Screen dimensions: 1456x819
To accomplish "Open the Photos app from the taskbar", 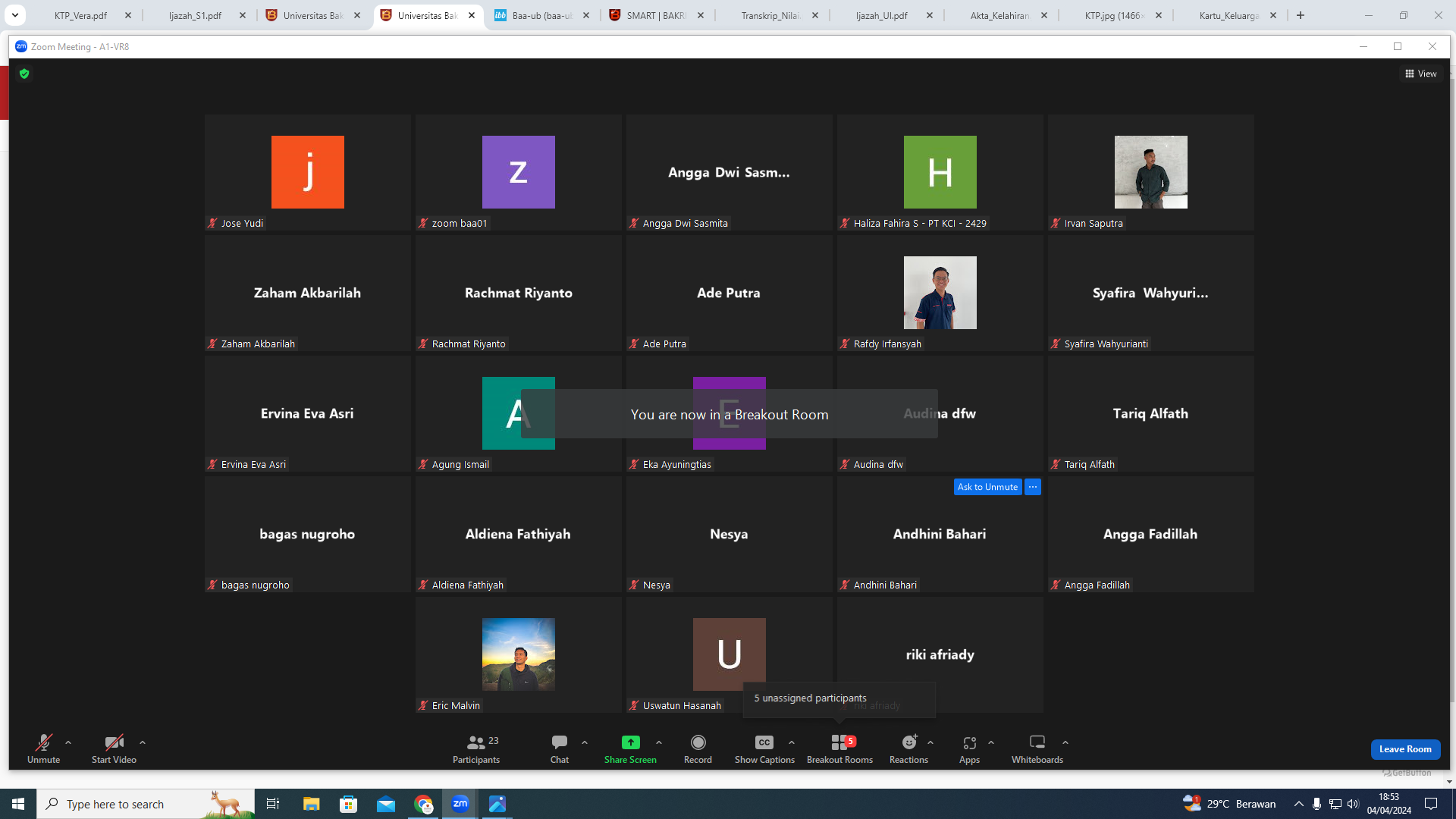I will click(x=497, y=804).
